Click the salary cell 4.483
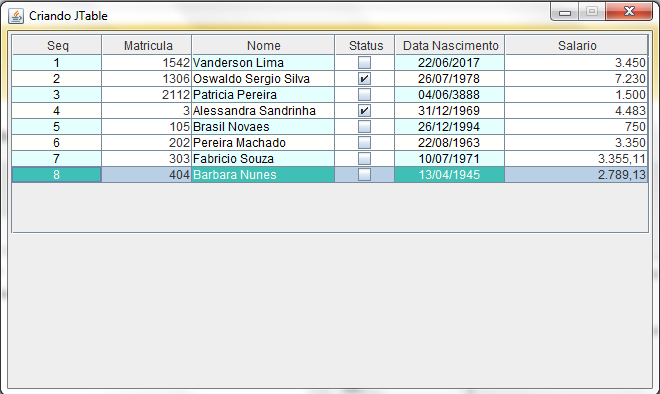 tap(576, 111)
